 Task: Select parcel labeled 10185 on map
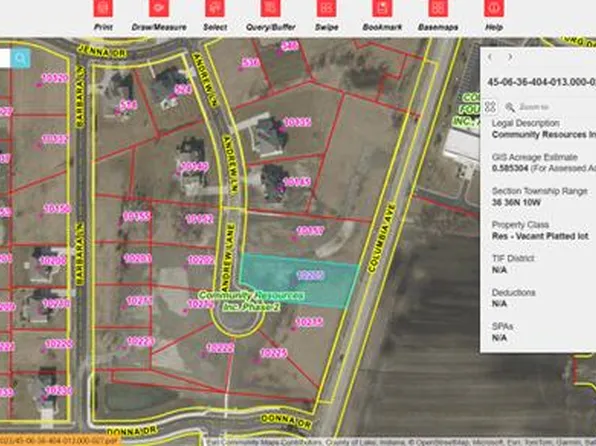[297, 182]
